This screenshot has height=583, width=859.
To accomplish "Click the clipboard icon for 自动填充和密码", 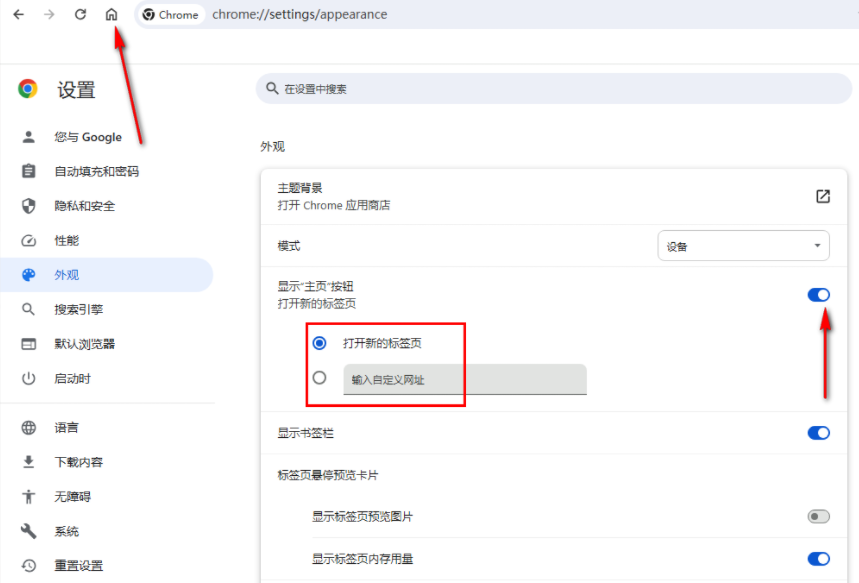I will (x=28, y=171).
